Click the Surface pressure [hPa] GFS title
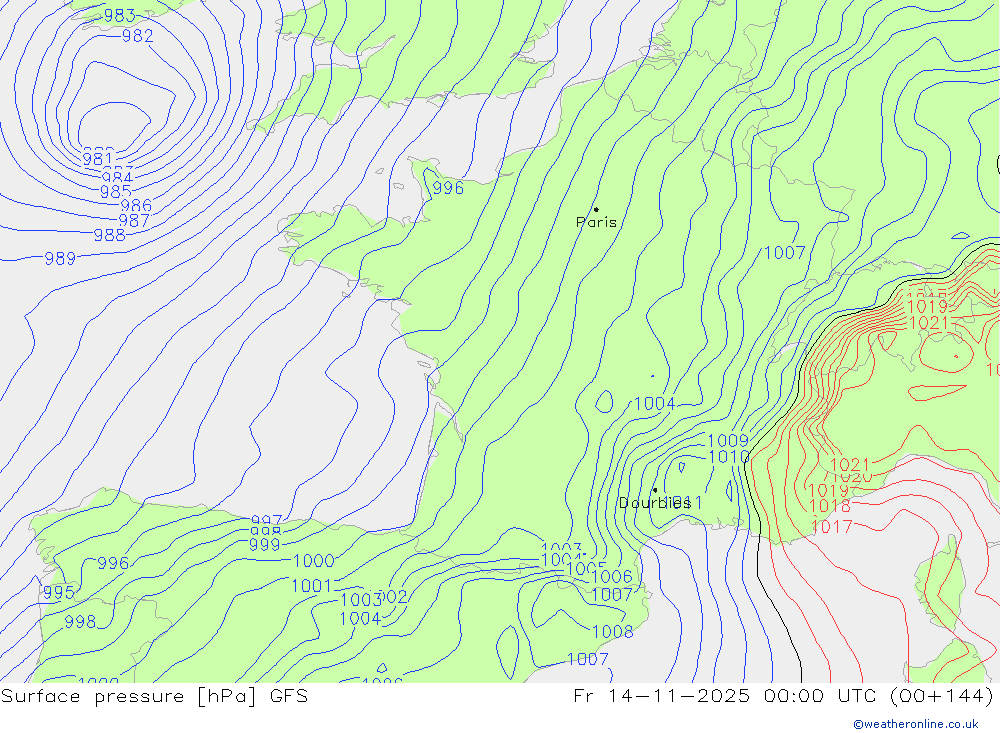Viewport: 1000px width, 733px height. click(x=154, y=696)
